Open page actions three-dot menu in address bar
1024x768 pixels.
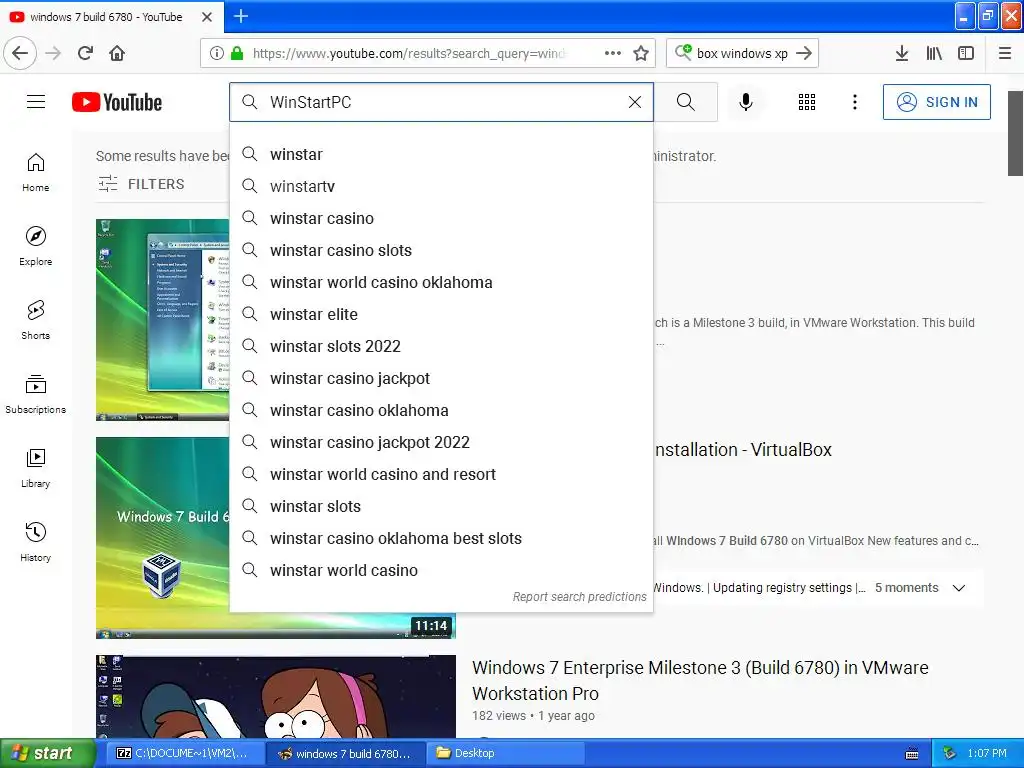(x=613, y=53)
